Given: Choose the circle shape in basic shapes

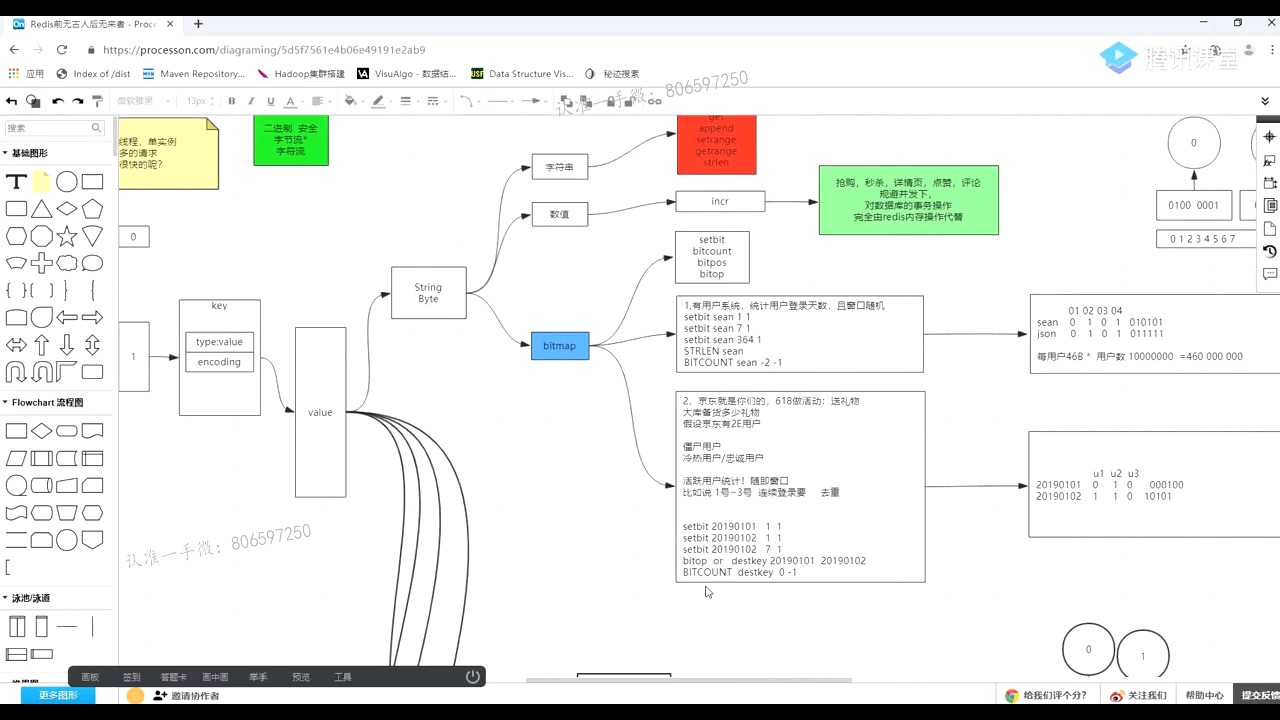Looking at the screenshot, I should click(67, 182).
